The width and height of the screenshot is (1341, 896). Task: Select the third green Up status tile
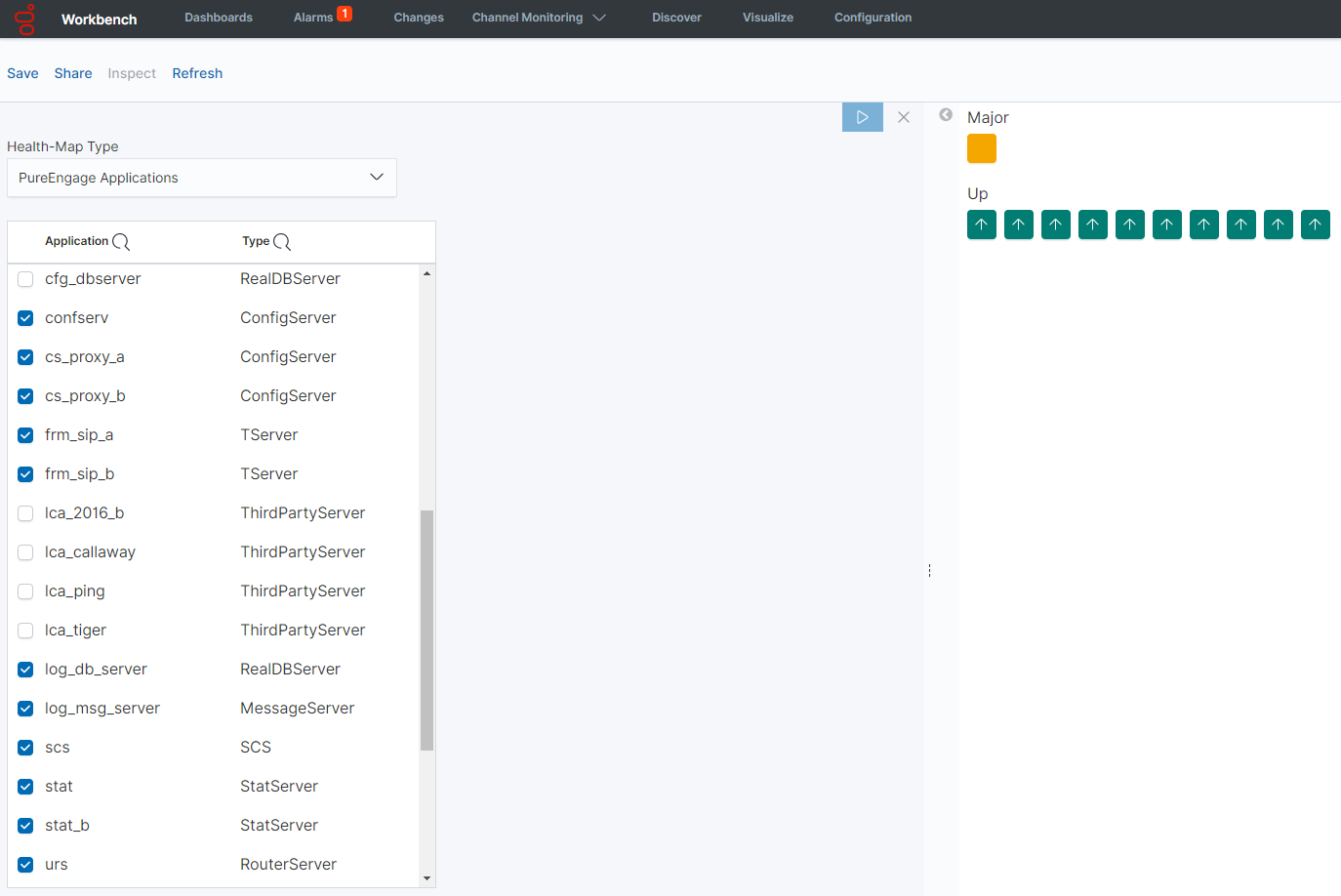(1056, 224)
